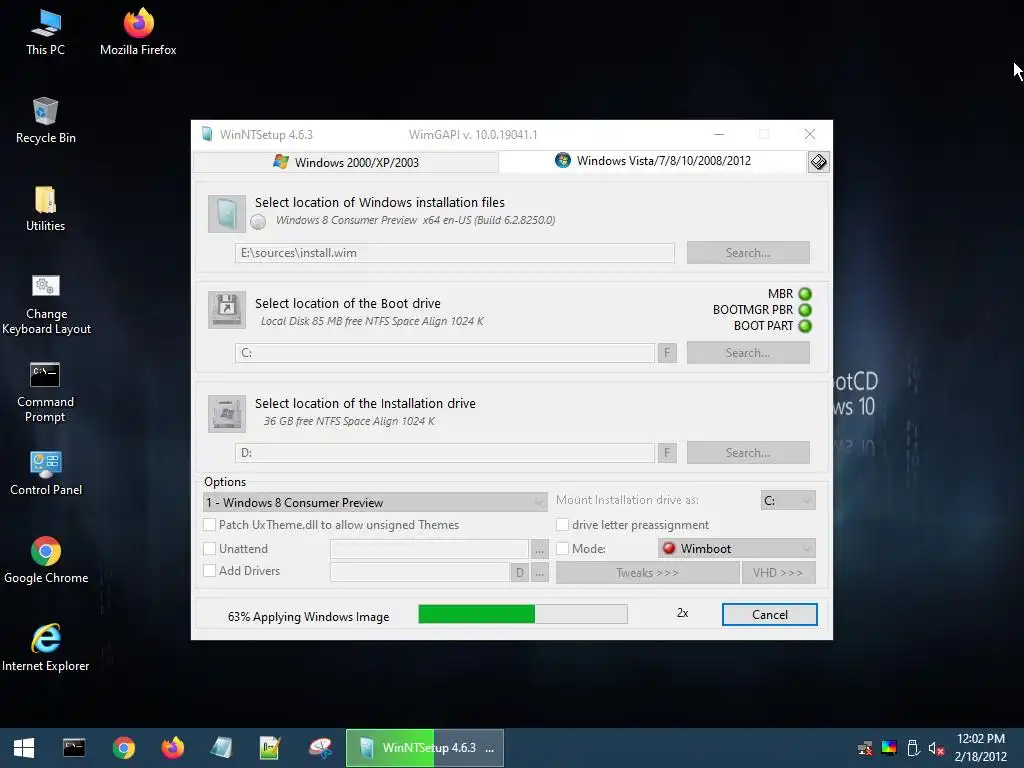Click Search for the Boot drive
The image size is (1024, 768).
tap(748, 353)
